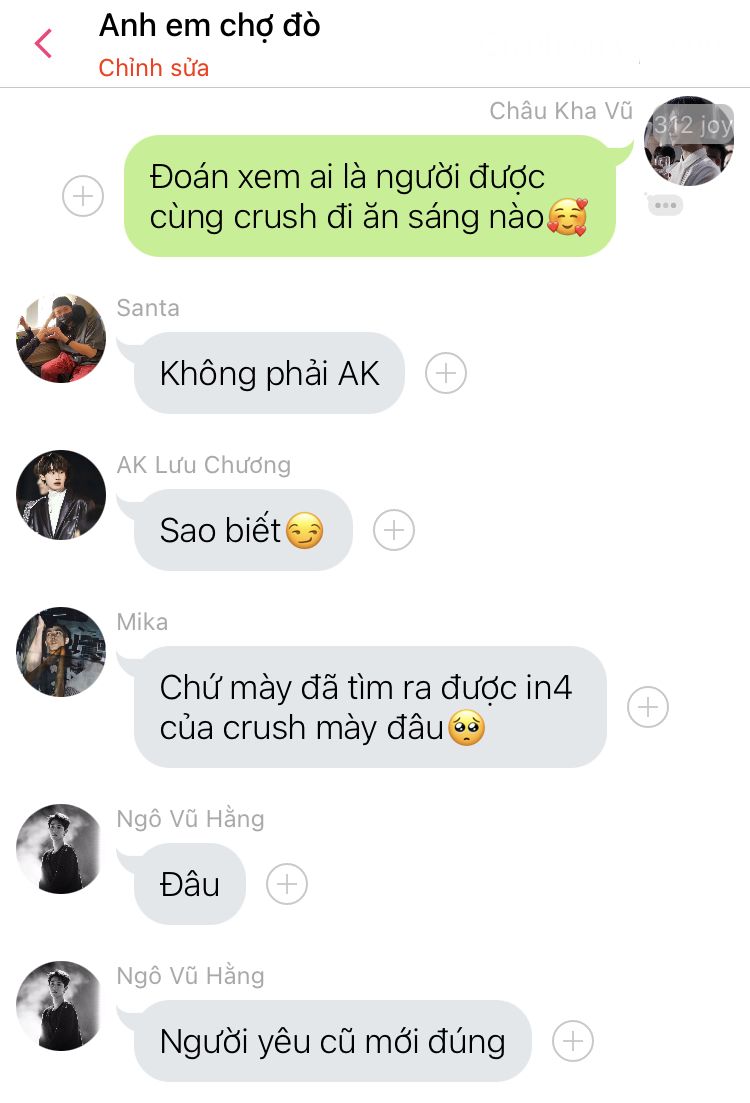This screenshot has height=1103, width=750.
Task: Tap the pink back arrow
Action: (44, 44)
